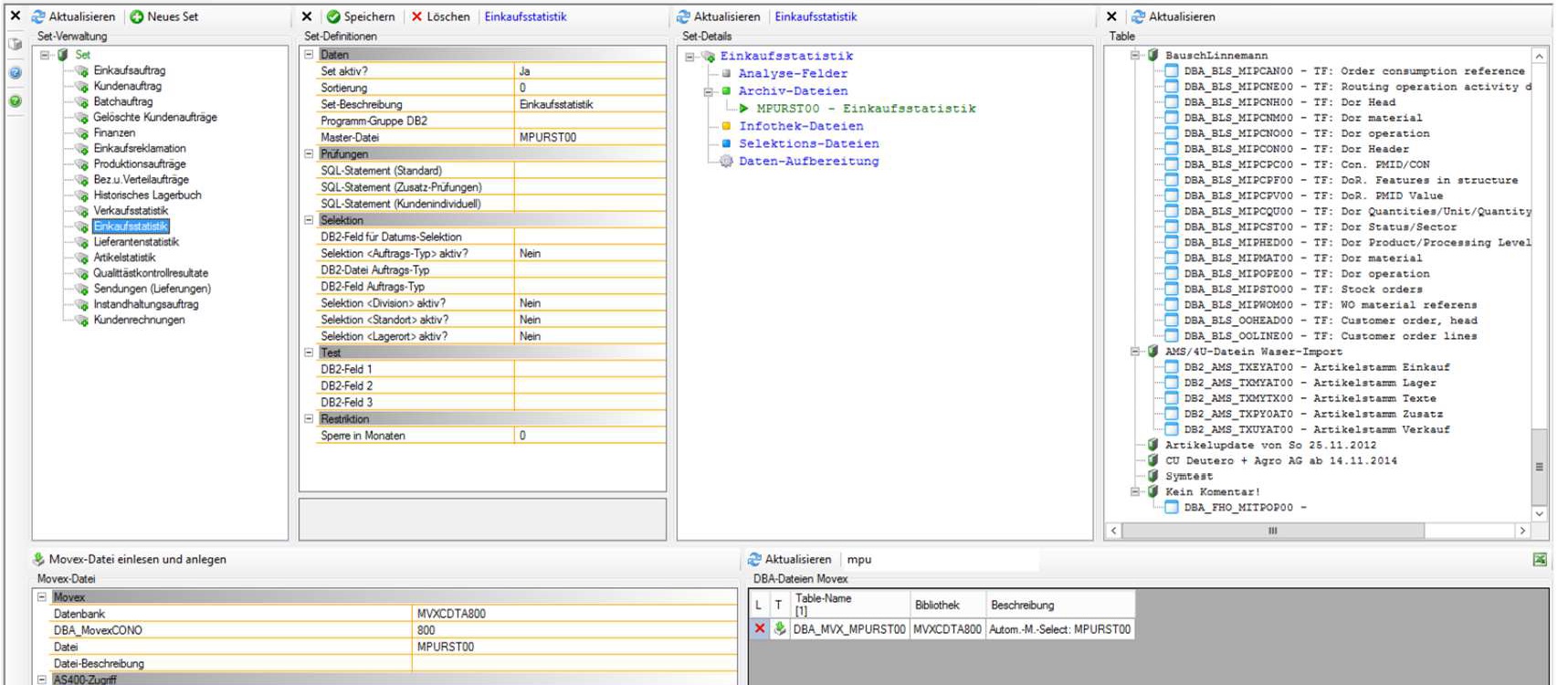Click the blue question mark help icon
This screenshot has height=685, width=1568.
click(15, 72)
